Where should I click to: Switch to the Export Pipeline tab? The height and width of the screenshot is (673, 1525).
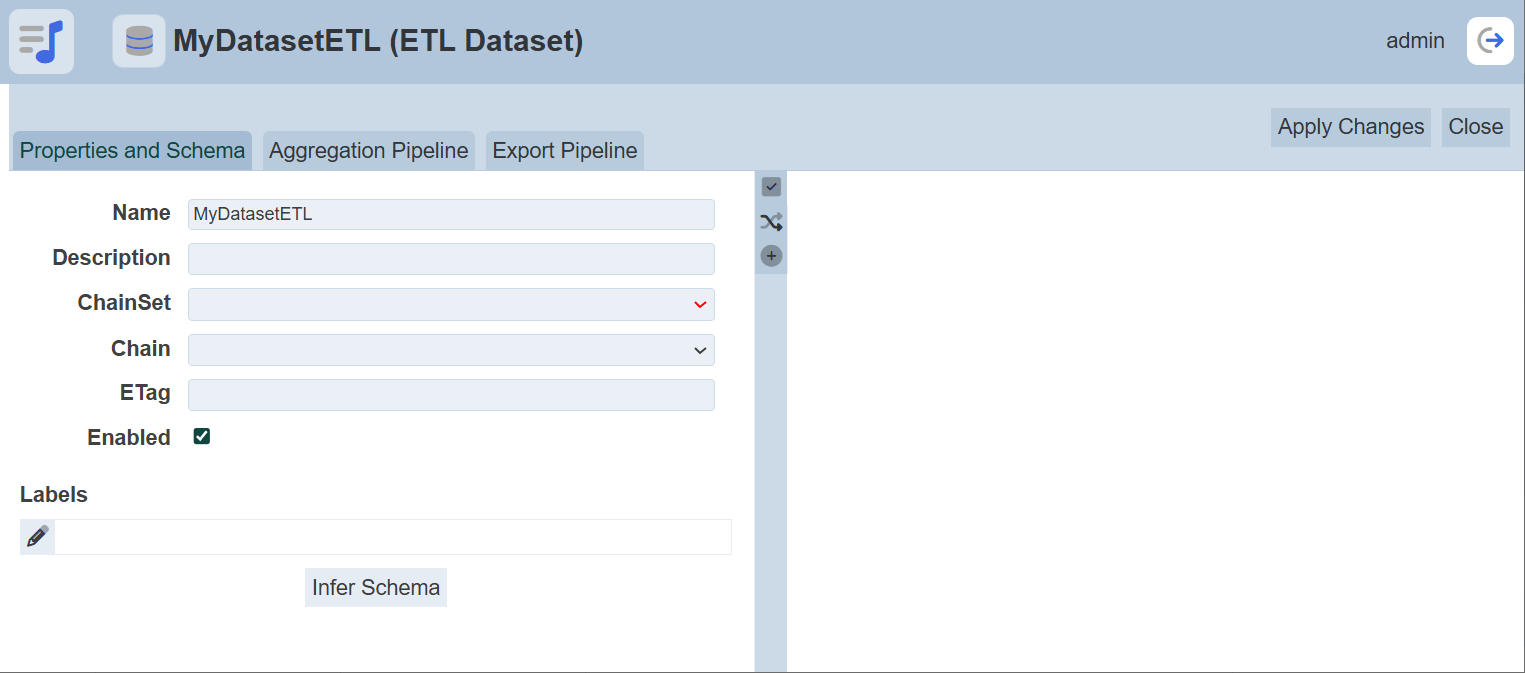(x=564, y=150)
